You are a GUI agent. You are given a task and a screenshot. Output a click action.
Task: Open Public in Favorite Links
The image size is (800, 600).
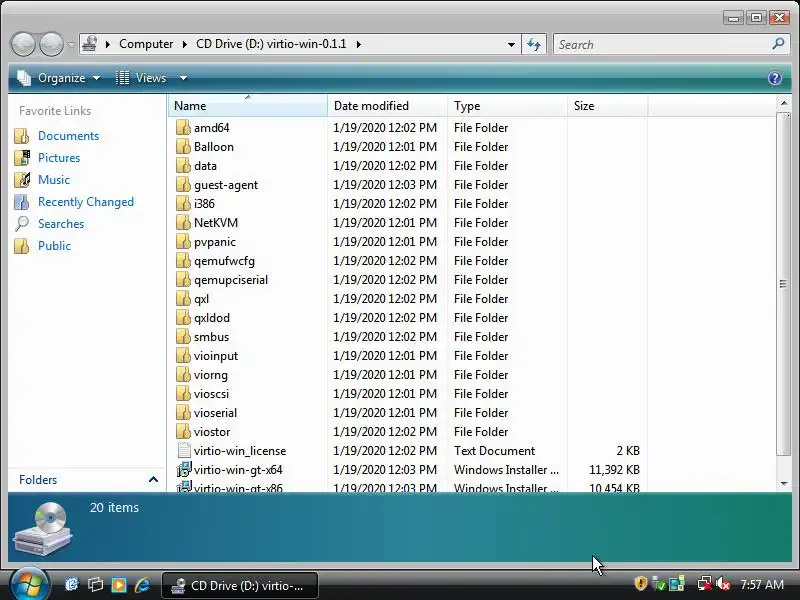(x=54, y=245)
